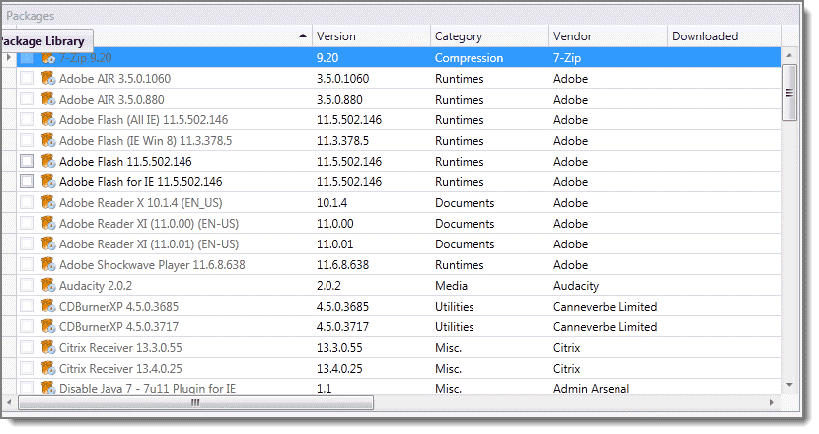Screen dimensions: 819x434
Task: Click the CDBurnerXP 4.5.0.3717 package icon
Action: pyautogui.click(x=48, y=326)
